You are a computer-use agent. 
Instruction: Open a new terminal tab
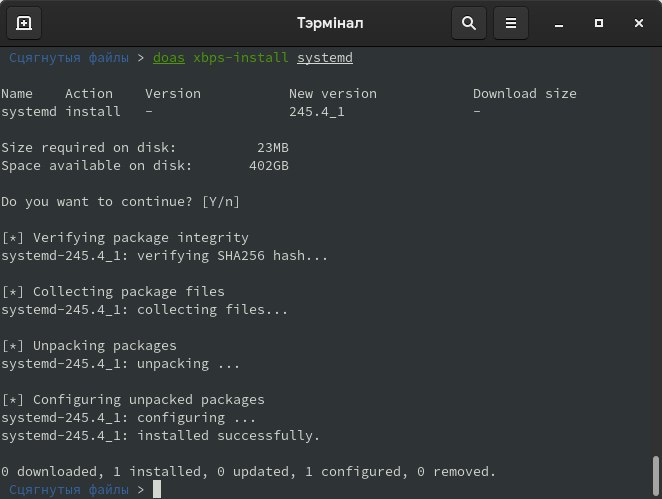point(24,23)
